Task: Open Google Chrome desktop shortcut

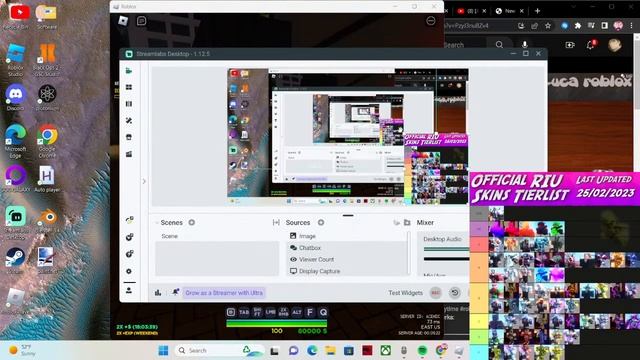Action: click(47, 140)
